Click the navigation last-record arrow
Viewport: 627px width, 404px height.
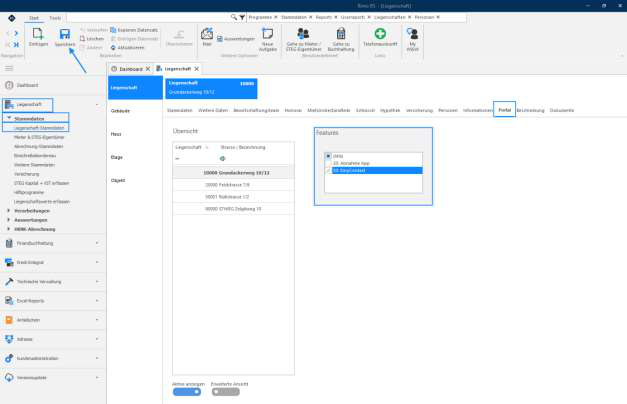point(16,44)
